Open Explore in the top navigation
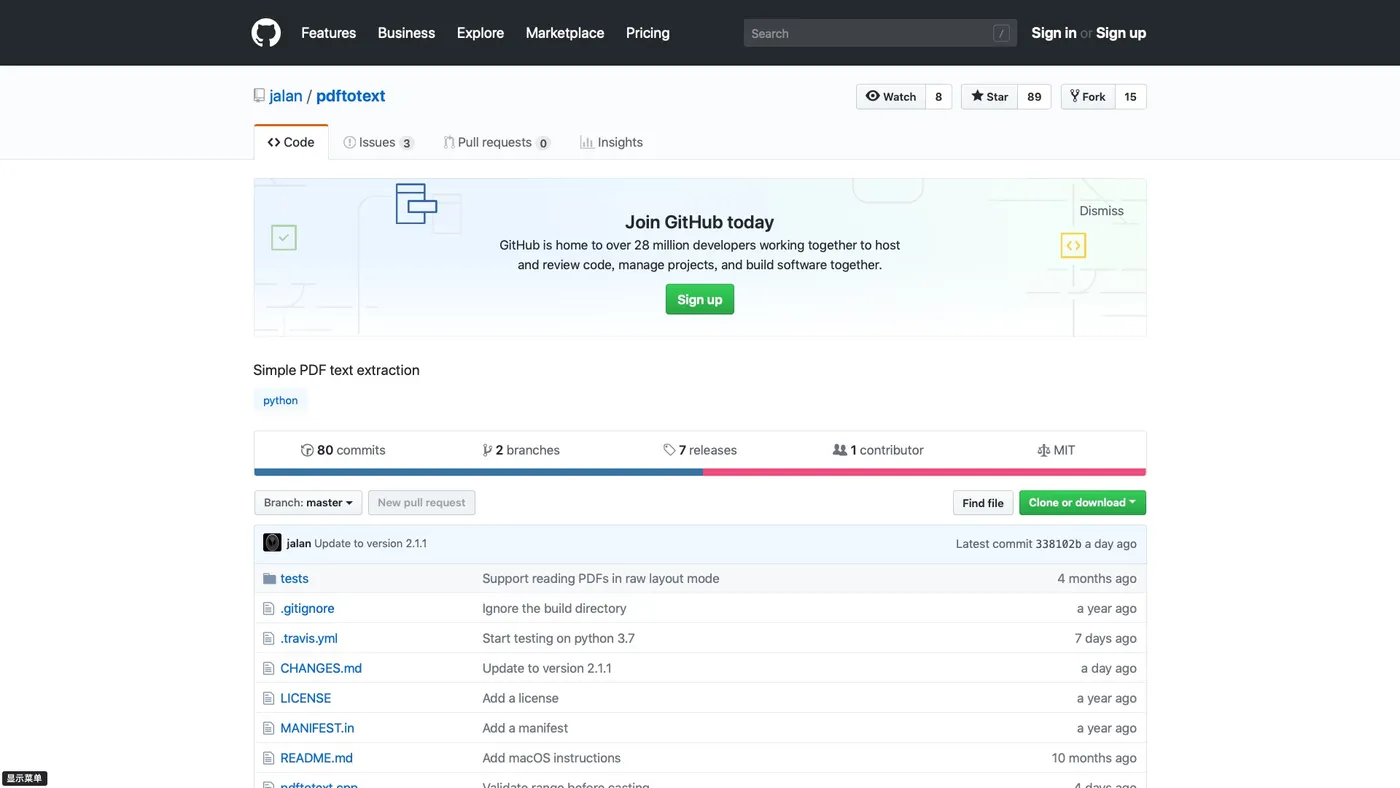Viewport: 1400px width, 788px height. point(480,33)
